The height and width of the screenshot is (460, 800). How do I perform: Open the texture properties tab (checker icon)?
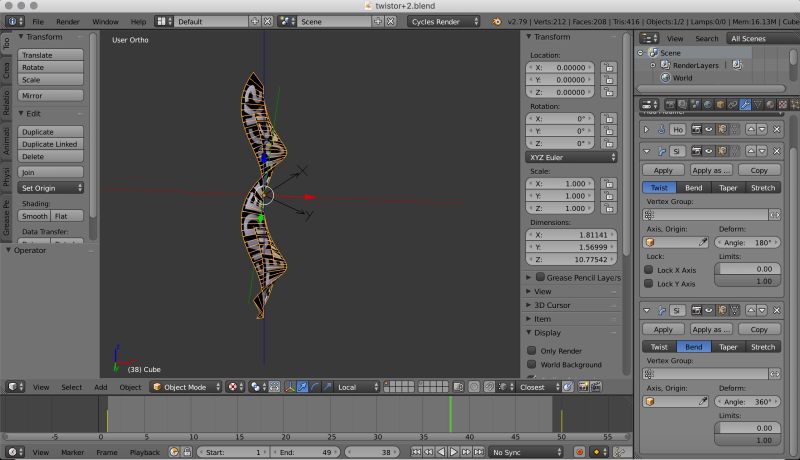(783, 105)
